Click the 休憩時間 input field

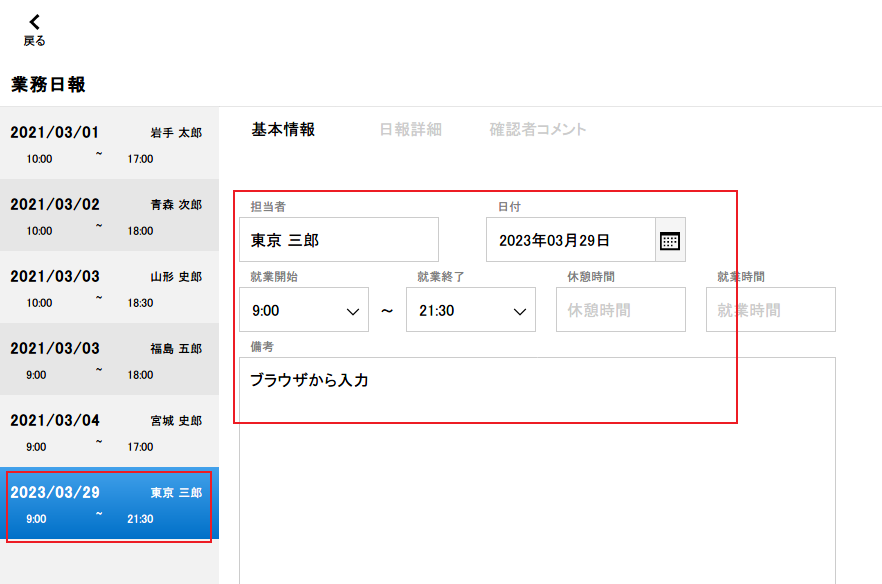click(620, 310)
